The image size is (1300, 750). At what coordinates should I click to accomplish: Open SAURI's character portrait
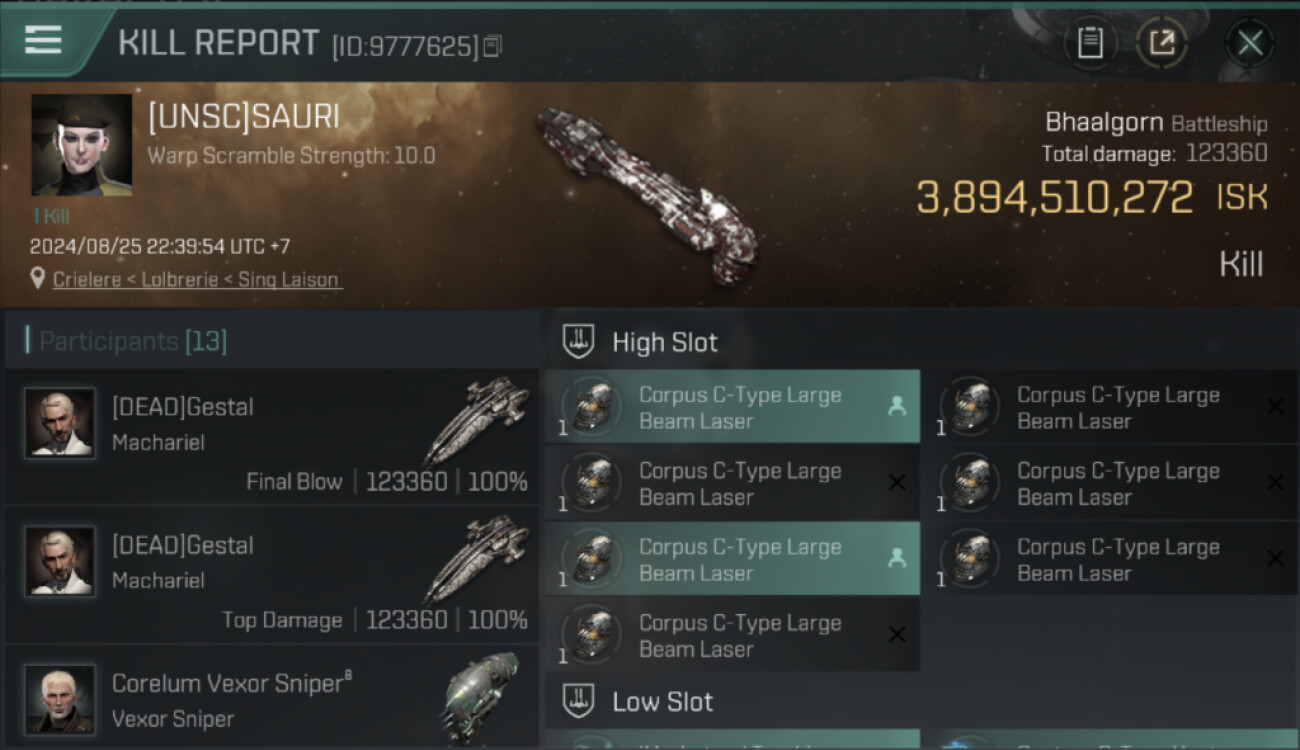[82, 145]
